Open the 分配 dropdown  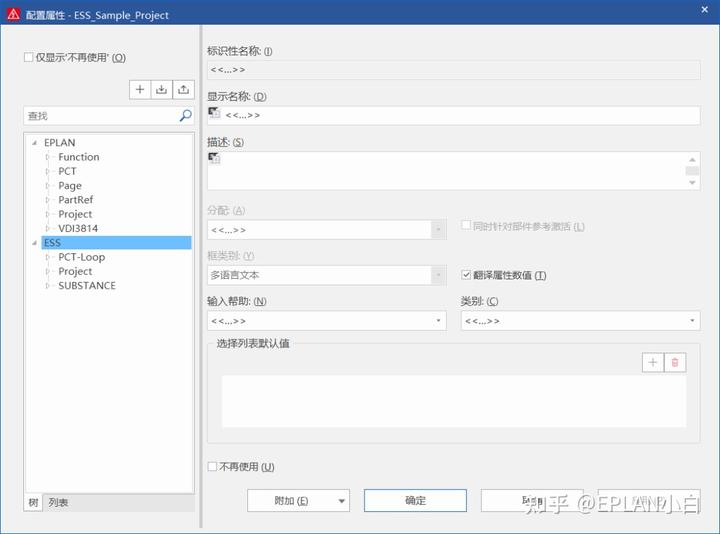(438, 230)
